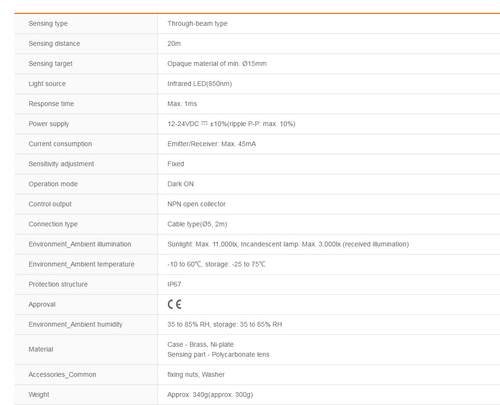This screenshot has height=405, width=500.
Task: Click the Current consumption label
Action: [x=60, y=144]
